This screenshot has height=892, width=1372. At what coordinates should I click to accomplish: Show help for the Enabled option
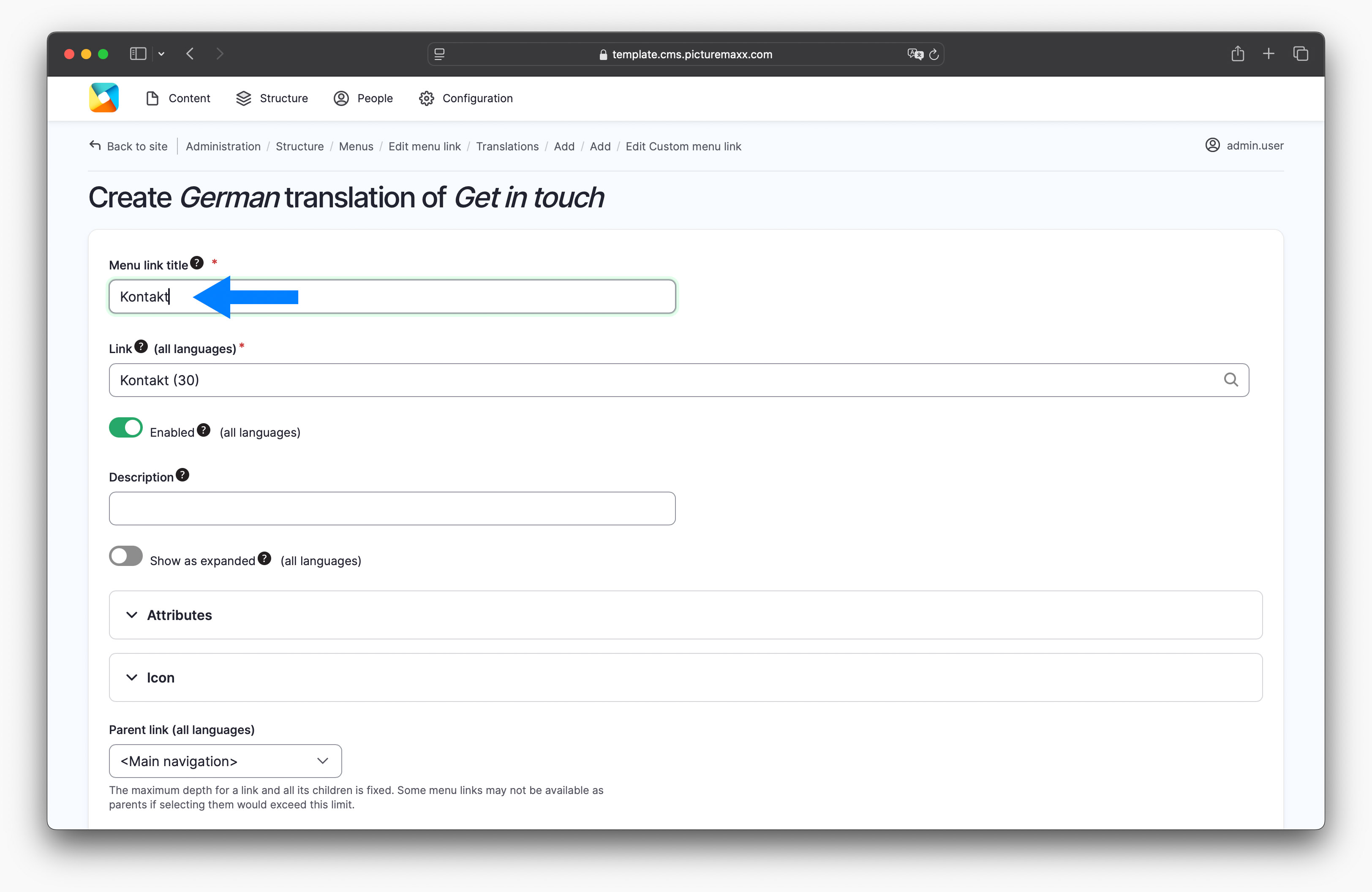pos(204,430)
